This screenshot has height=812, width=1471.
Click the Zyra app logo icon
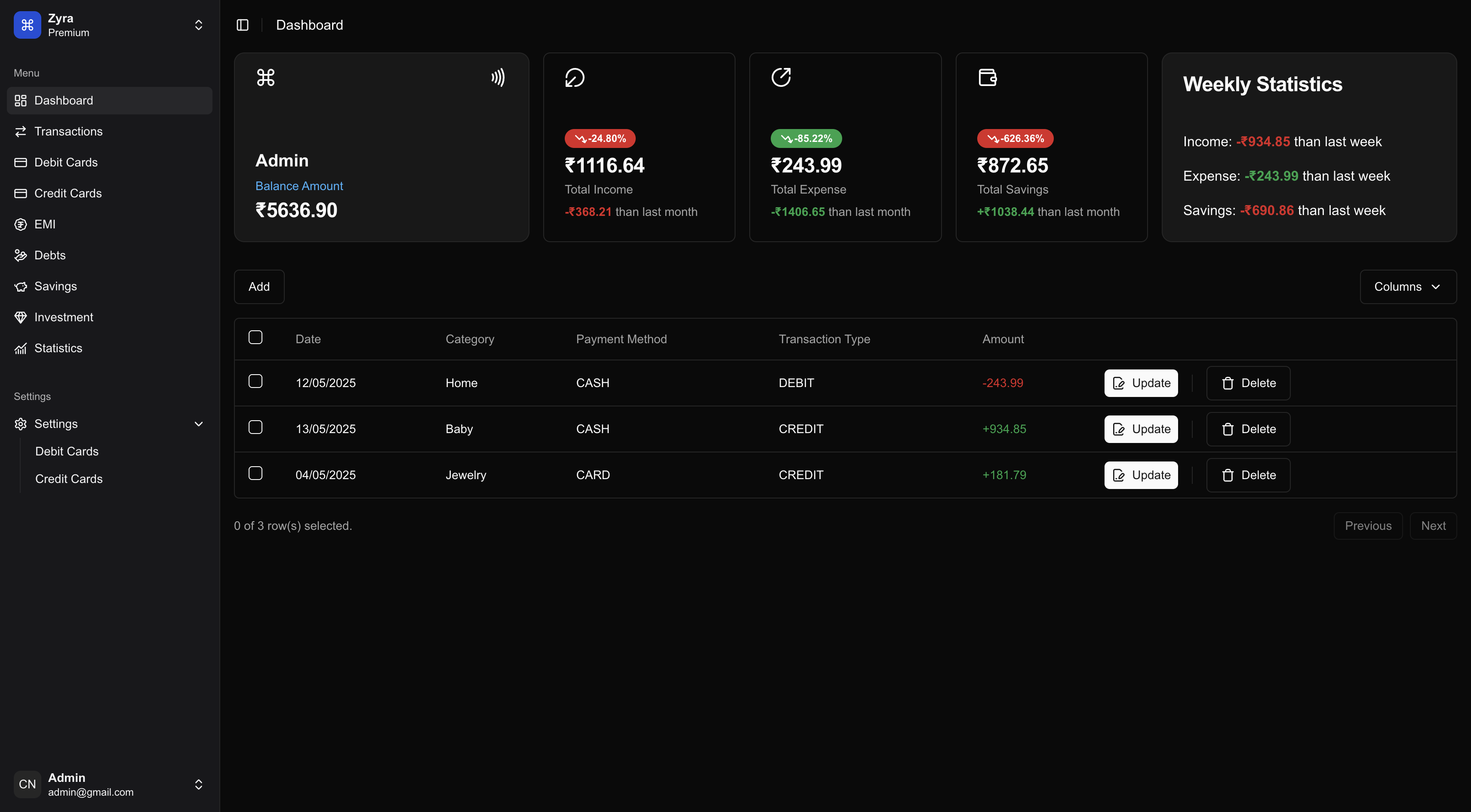[x=27, y=25]
